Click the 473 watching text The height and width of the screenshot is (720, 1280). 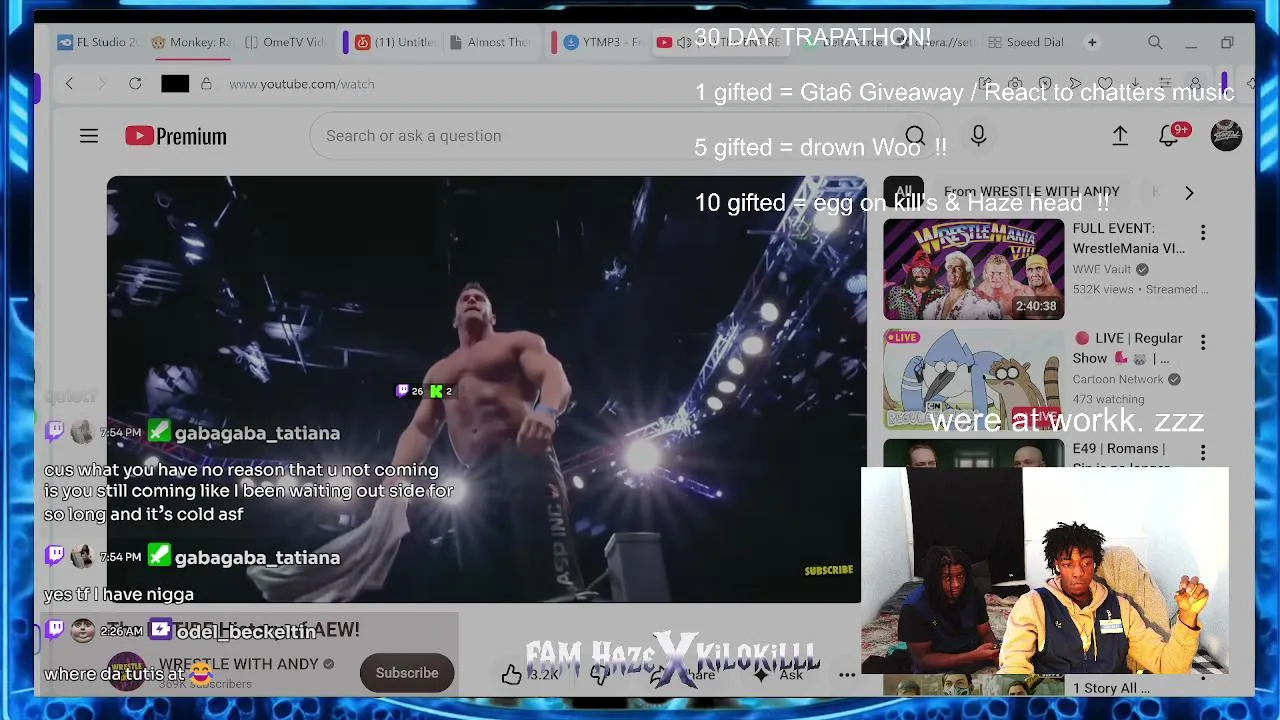click(1108, 399)
